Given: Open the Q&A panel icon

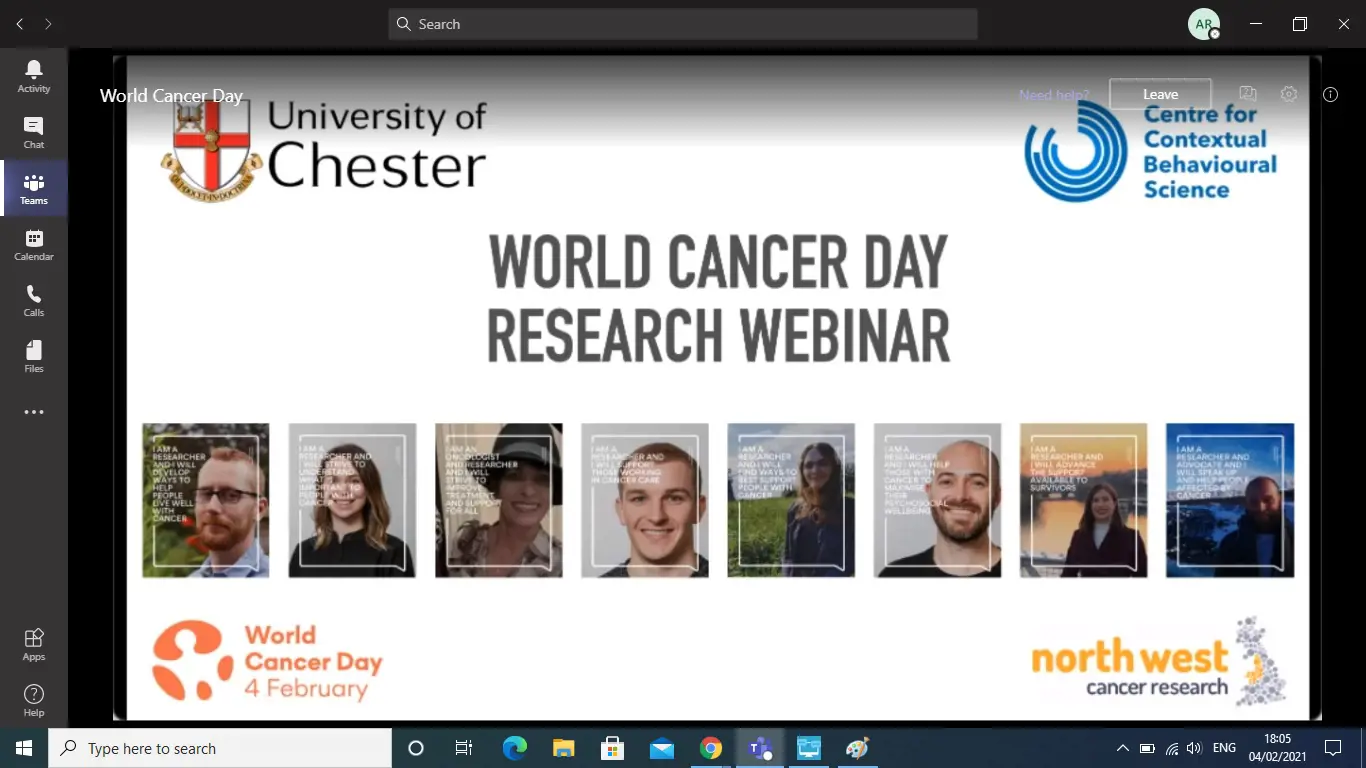Looking at the screenshot, I should coord(1247,94).
